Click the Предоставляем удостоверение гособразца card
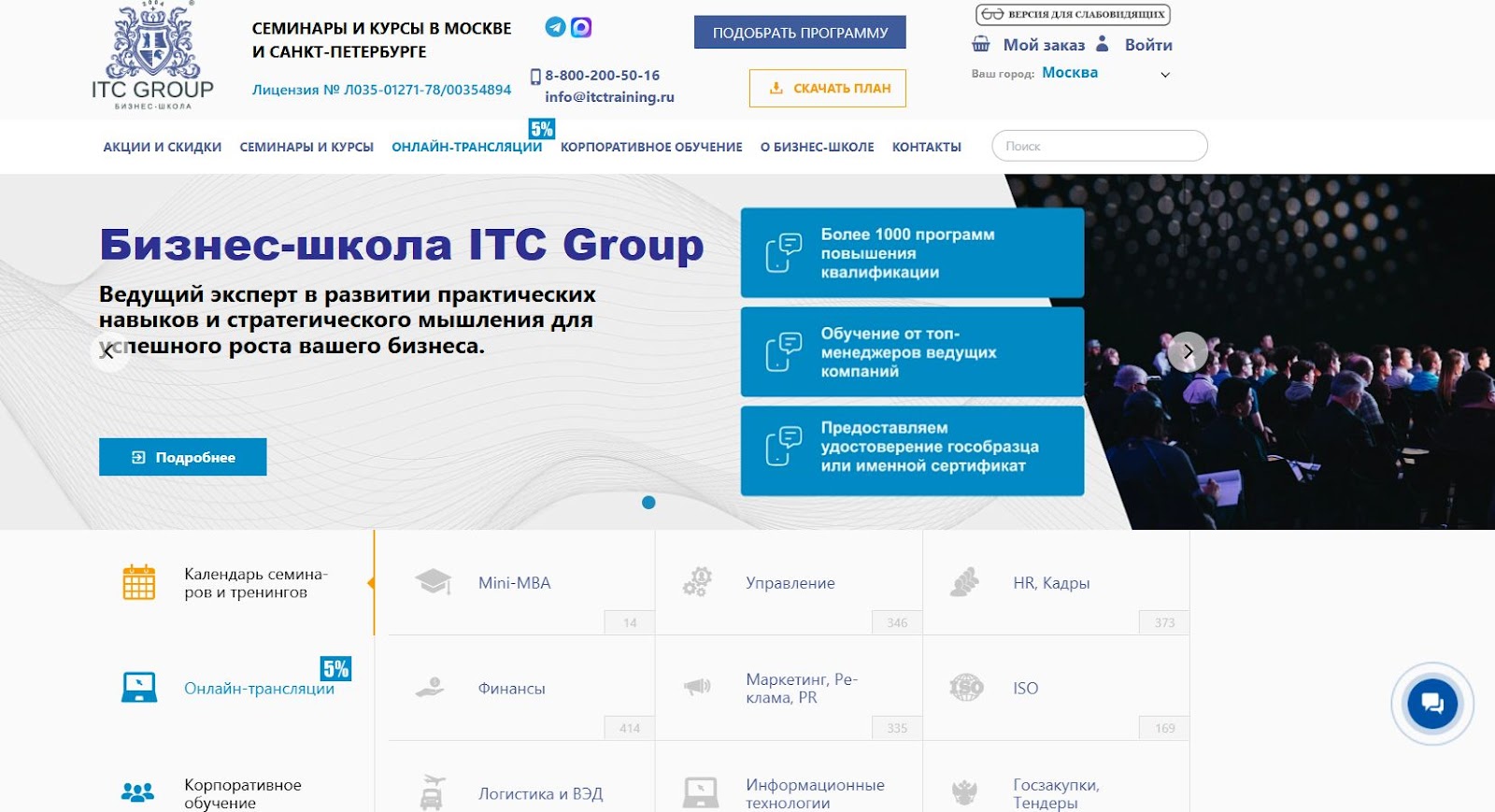1495x812 pixels. 912,450
